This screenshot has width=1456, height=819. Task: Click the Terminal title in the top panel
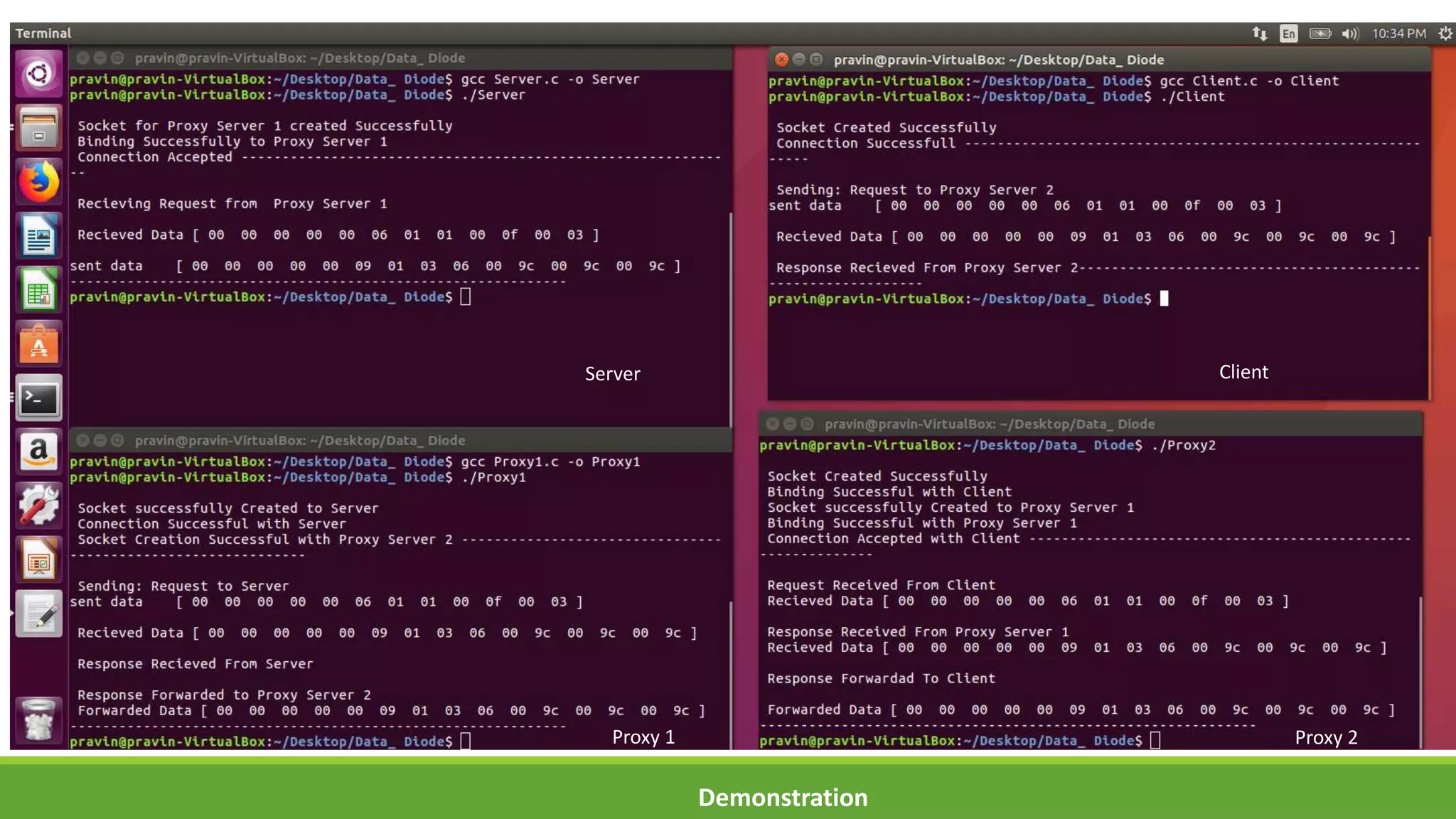(43, 33)
